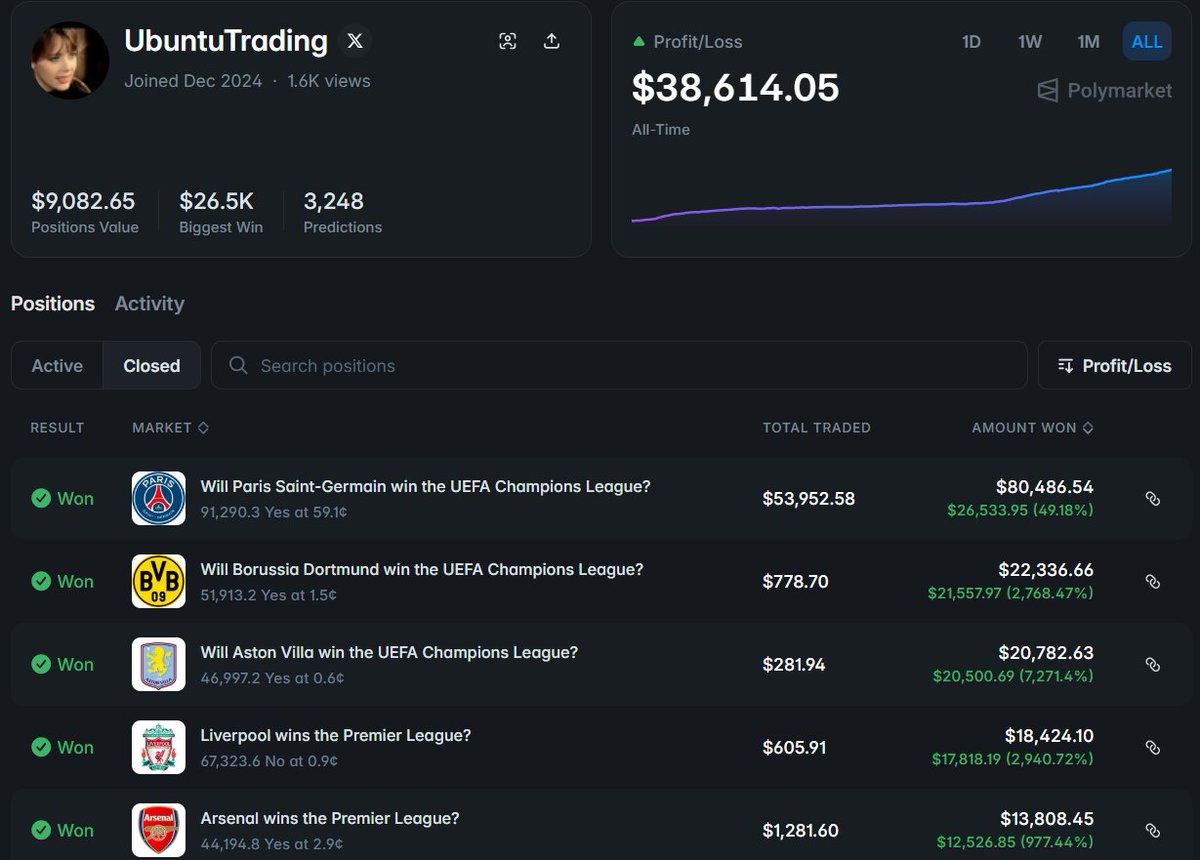Copy link for Aston Villa position
Screen dimensions: 1200x860
point(1152,665)
